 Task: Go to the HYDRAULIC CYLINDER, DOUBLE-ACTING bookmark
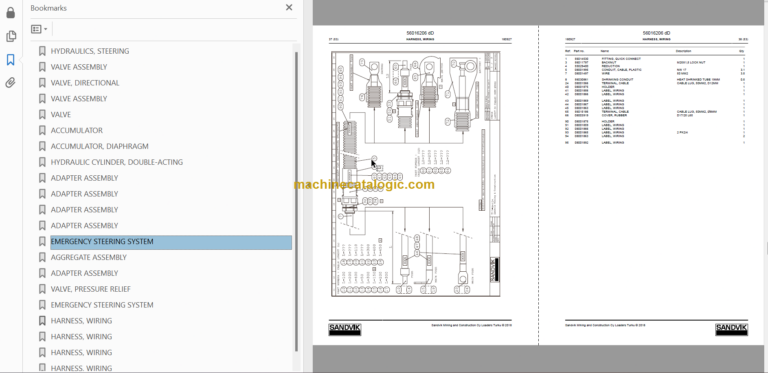pos(117,162)
